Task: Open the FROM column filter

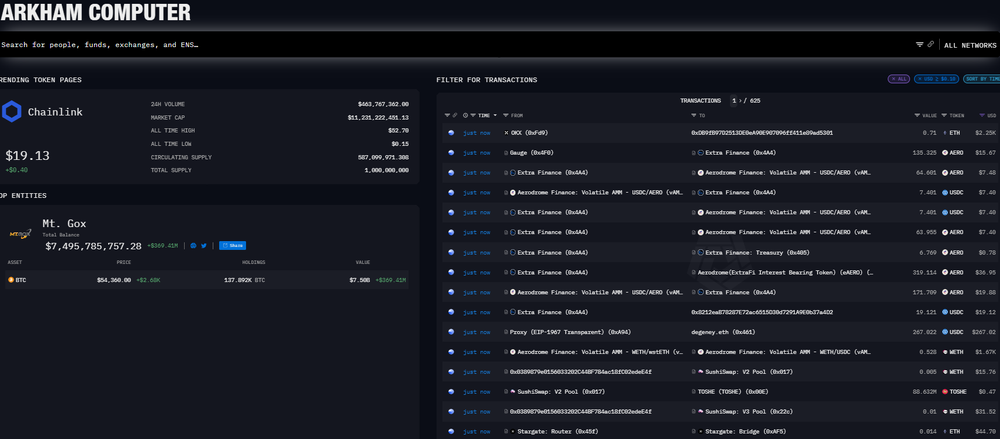Action: (506, 115)
